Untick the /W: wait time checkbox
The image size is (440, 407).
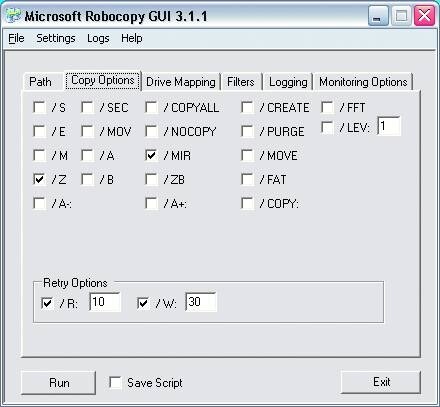pos(143,303)
